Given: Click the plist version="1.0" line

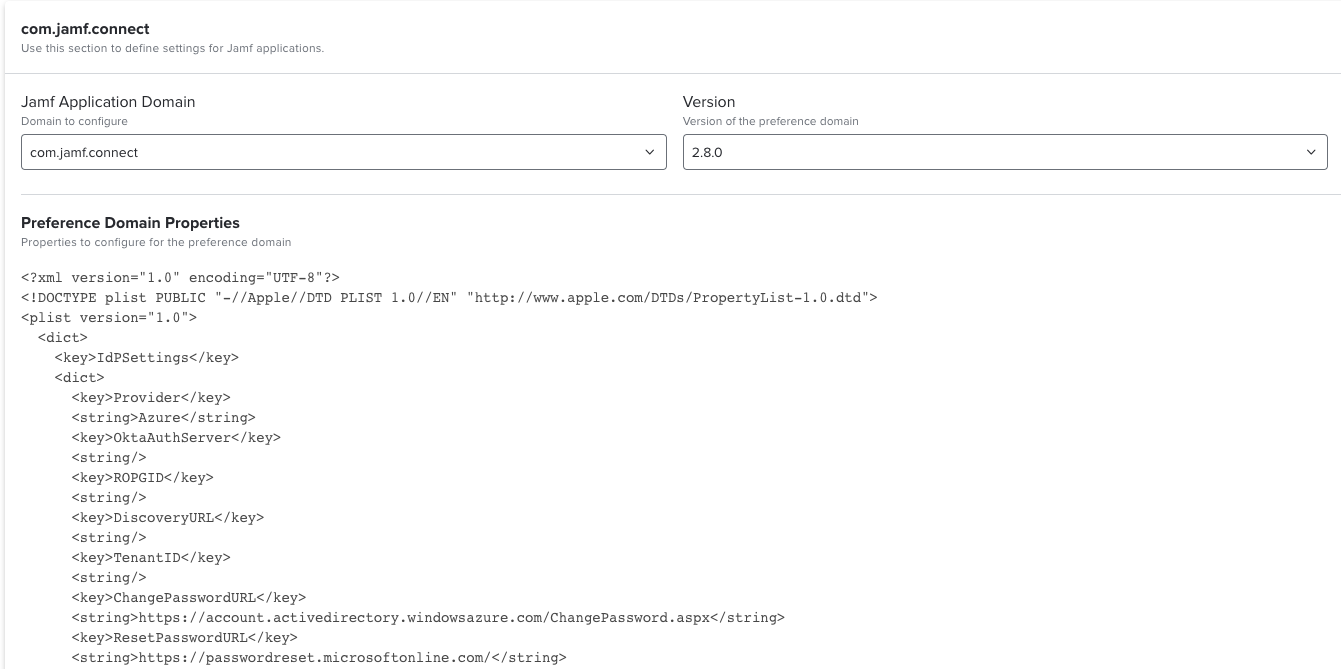Looking at the screenshot, I should click(109, 317).
